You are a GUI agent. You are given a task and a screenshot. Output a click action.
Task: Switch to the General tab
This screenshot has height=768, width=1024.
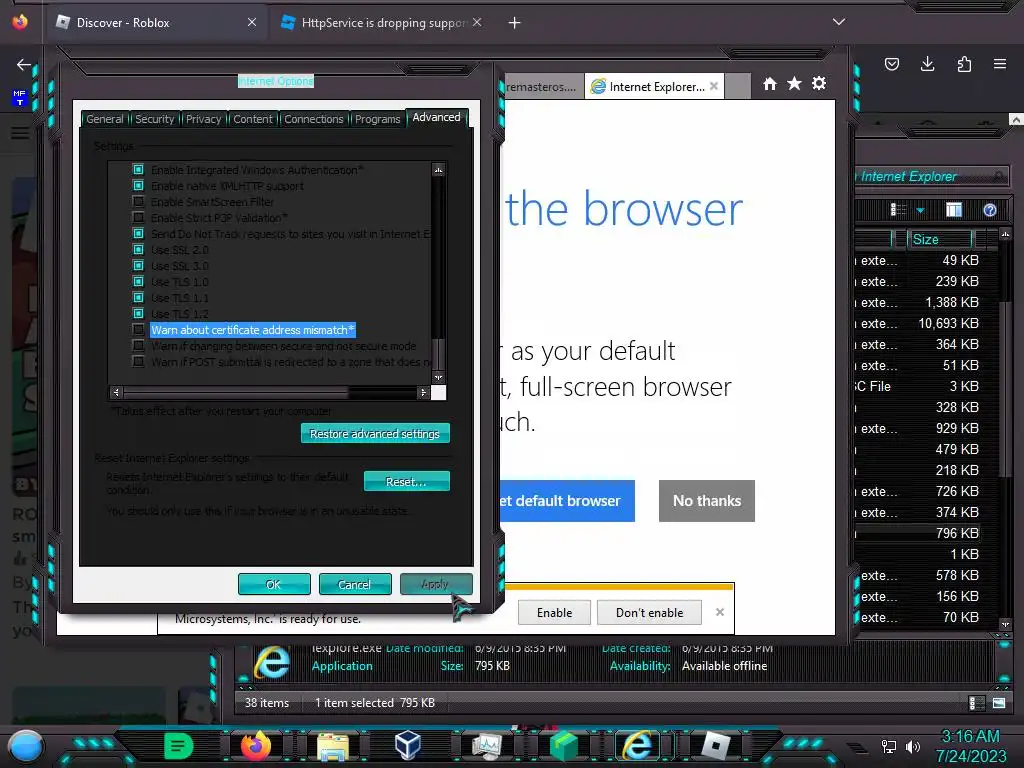(104, 119)
